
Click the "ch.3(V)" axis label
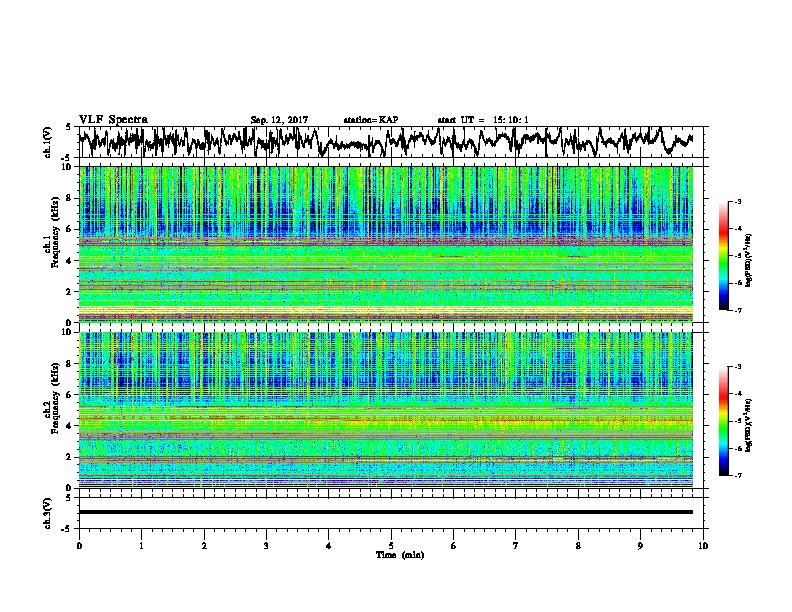48,513
